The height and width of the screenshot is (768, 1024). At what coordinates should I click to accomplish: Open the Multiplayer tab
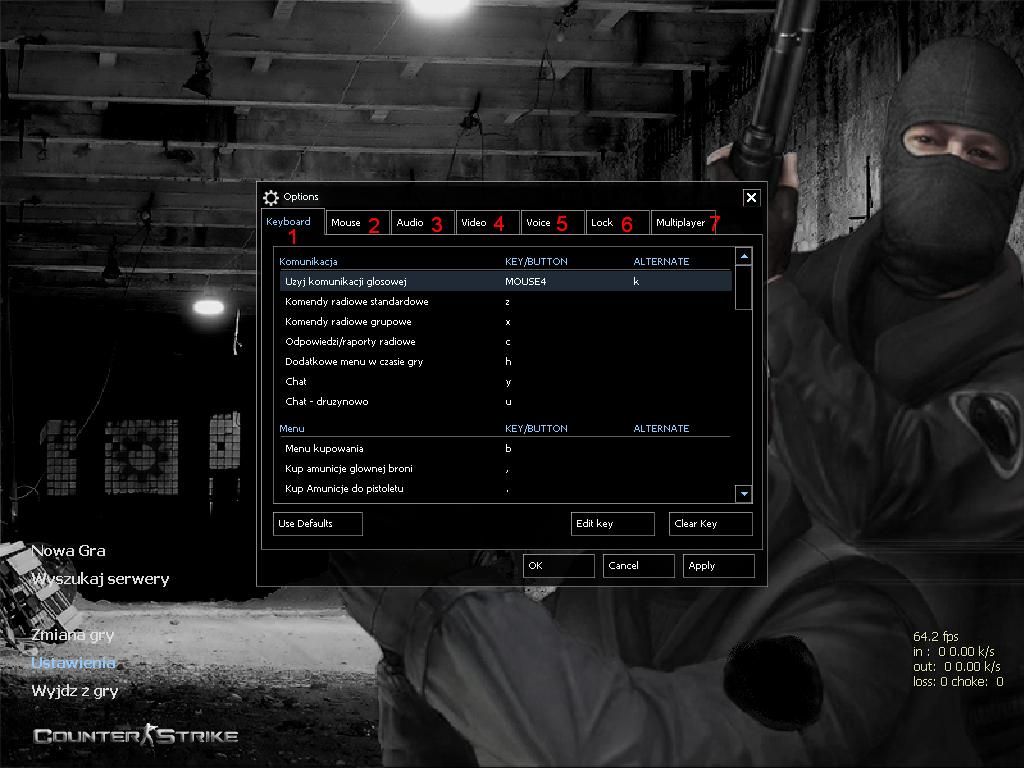683,223
